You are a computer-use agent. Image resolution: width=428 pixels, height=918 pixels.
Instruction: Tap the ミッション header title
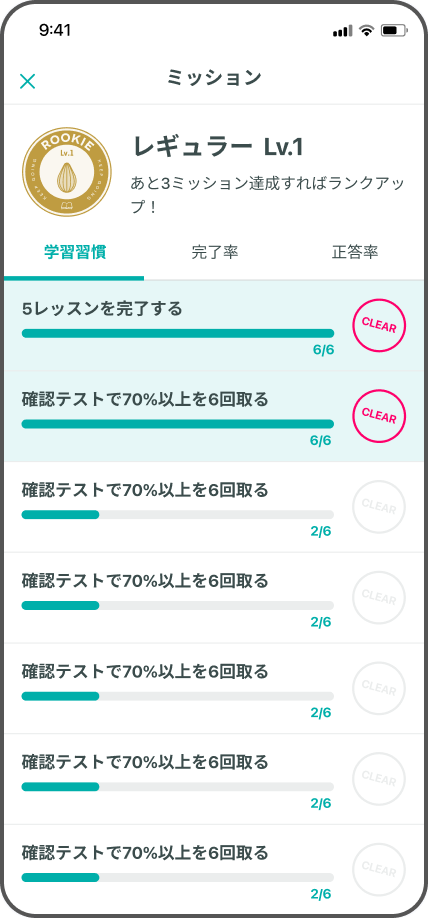[x=214, y=77]
